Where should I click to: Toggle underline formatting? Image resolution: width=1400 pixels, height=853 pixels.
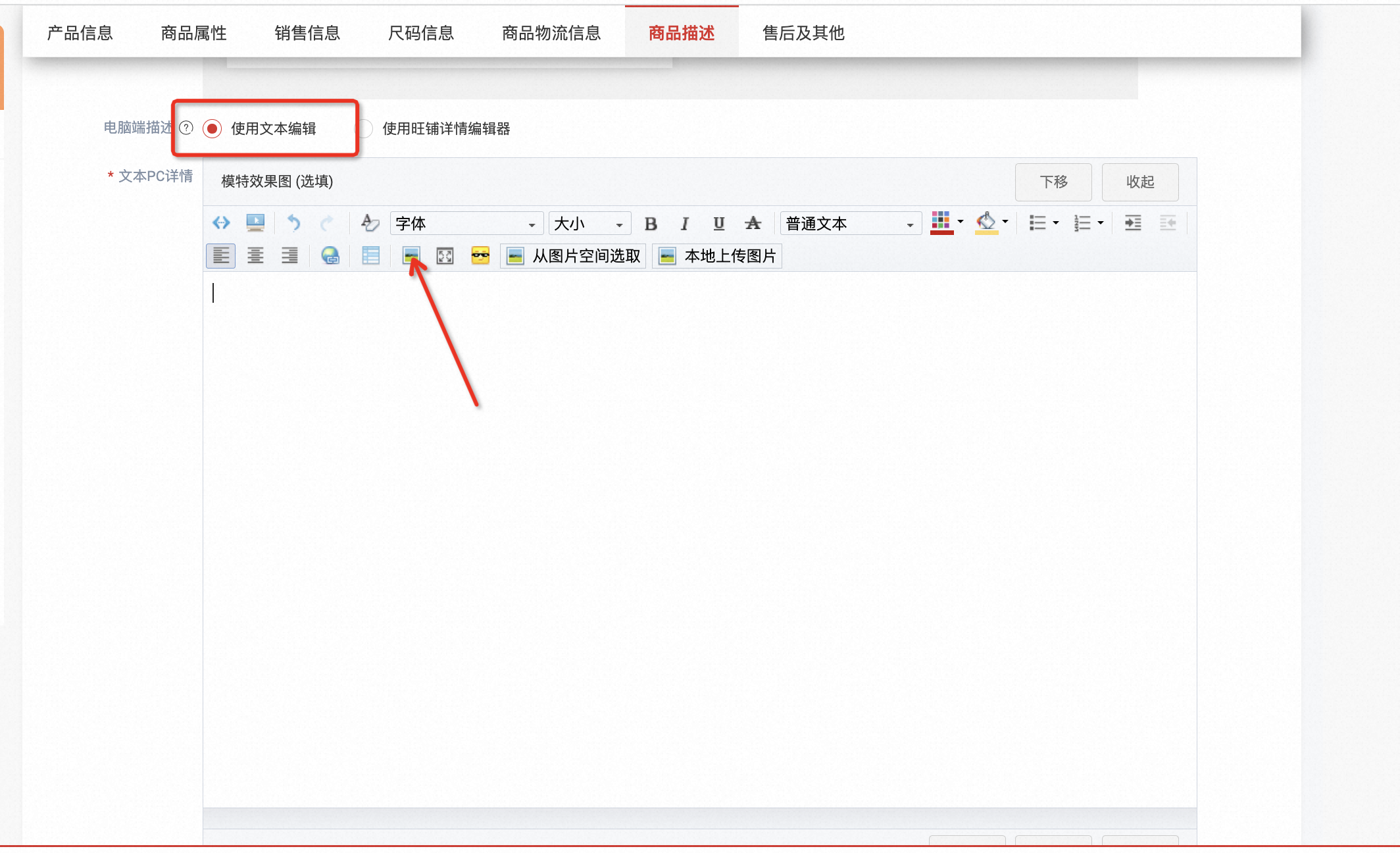(x=719, y=224)
